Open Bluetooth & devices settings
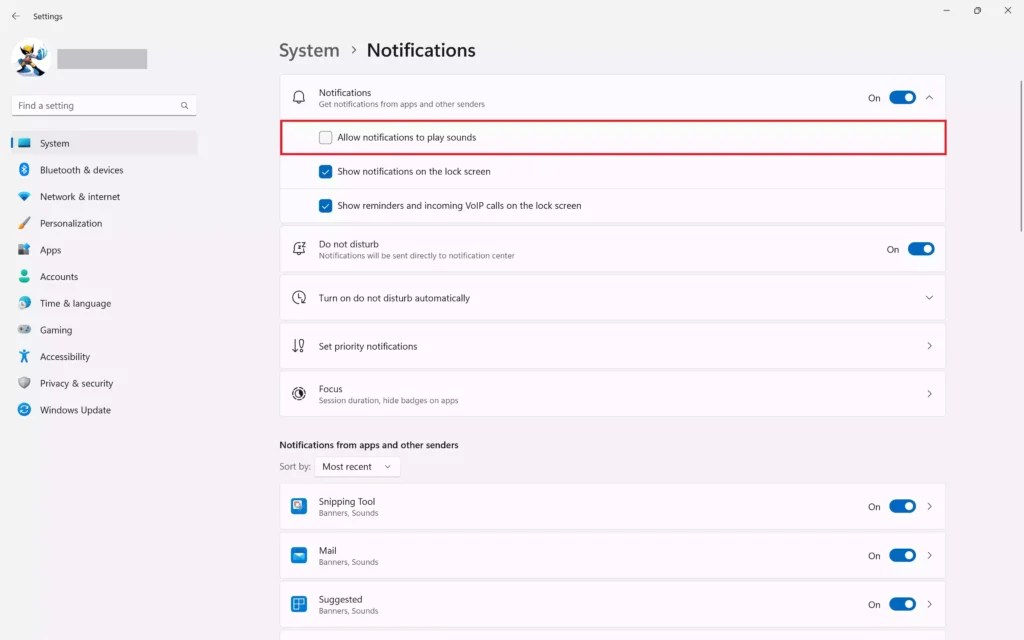 (78, 170)
